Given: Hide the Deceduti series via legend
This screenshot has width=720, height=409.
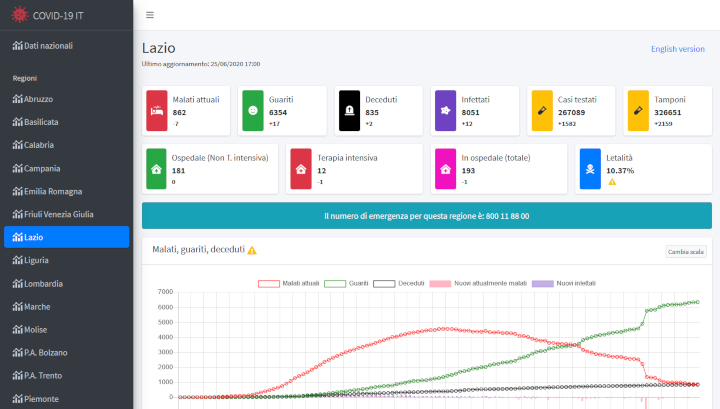Looking at the screenshot, I should pyautogui.click(x=384, y=283).
